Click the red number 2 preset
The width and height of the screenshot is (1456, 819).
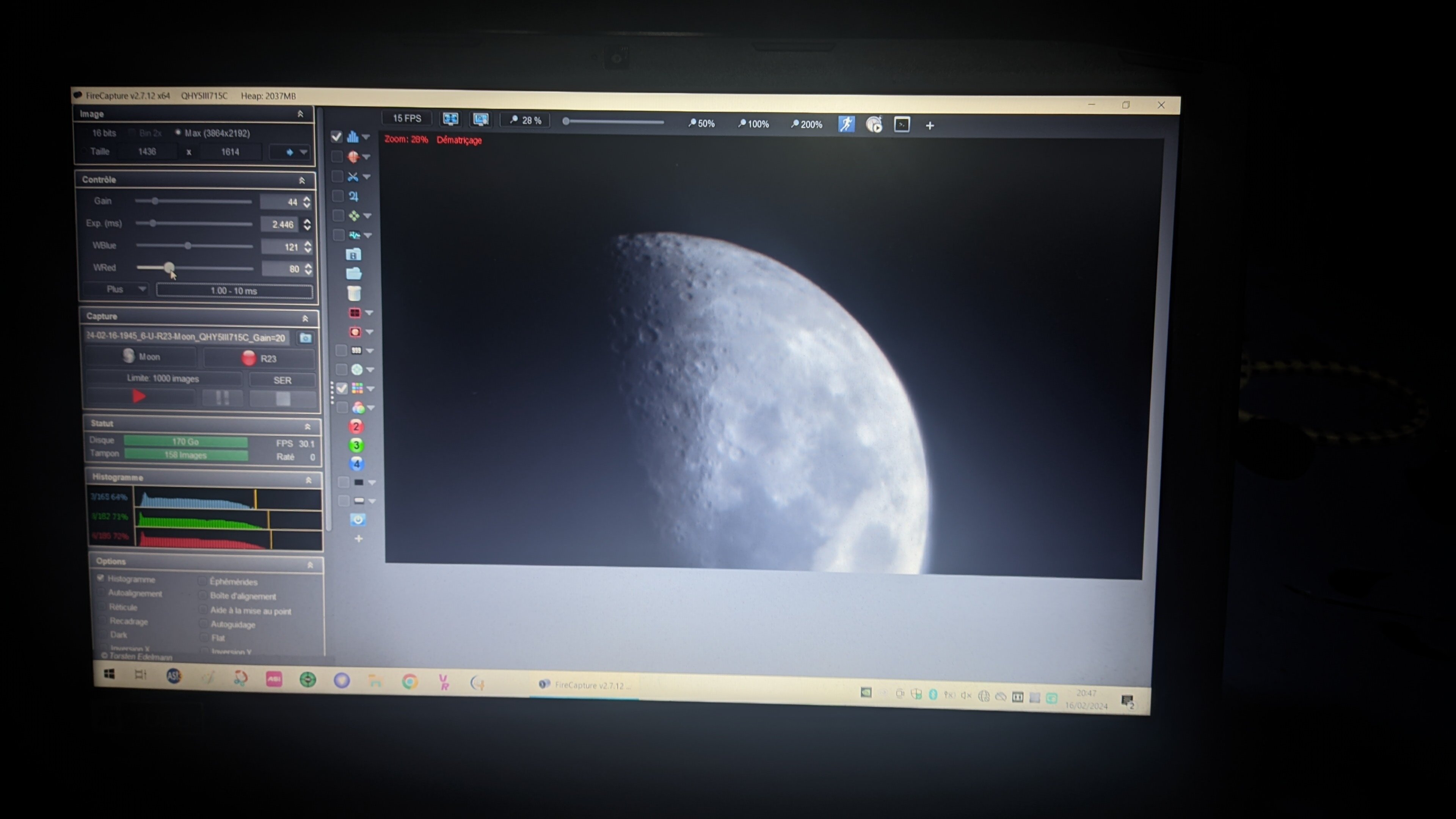click(x=356, y=427)
